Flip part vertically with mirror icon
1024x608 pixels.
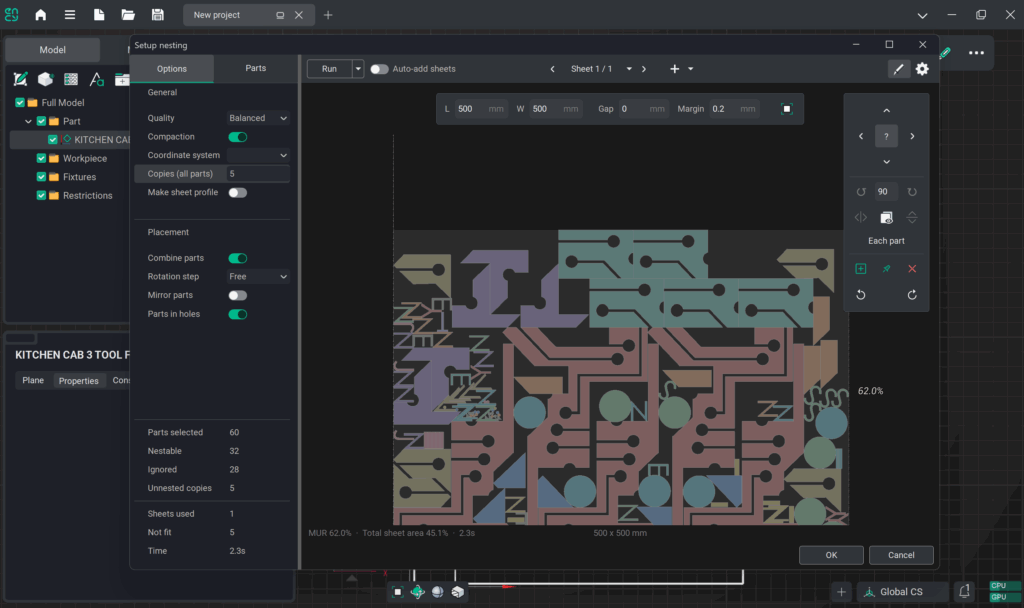(912, 217)
